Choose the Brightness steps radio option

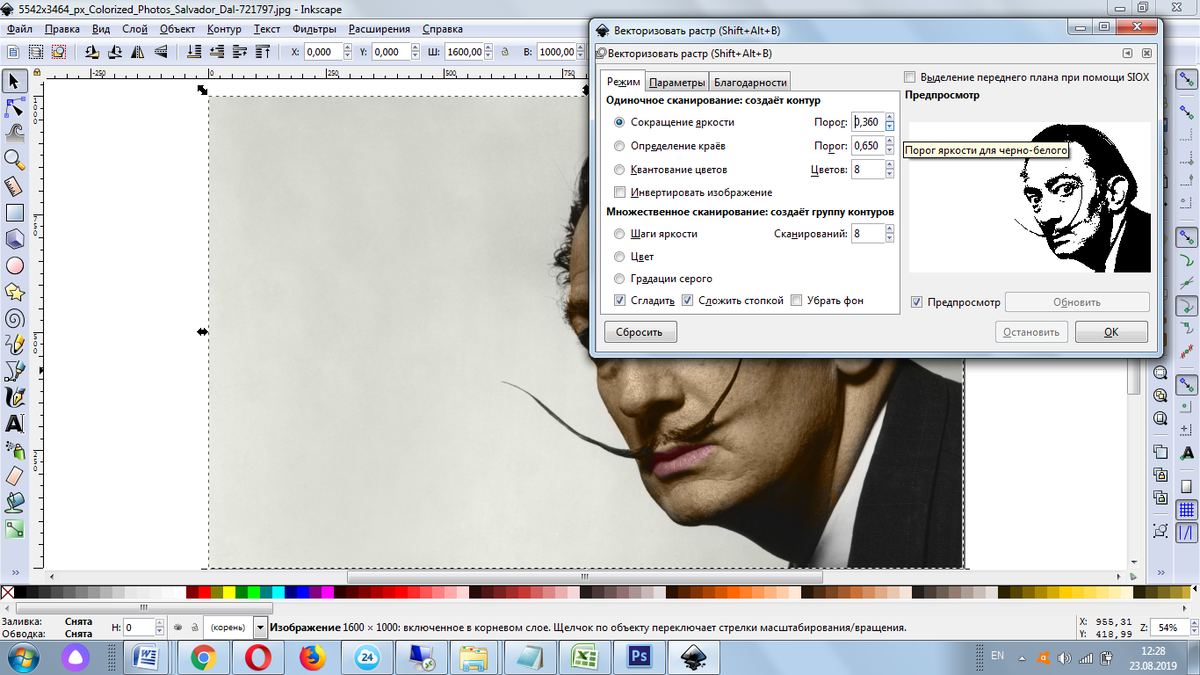click(x=620, y=233)
